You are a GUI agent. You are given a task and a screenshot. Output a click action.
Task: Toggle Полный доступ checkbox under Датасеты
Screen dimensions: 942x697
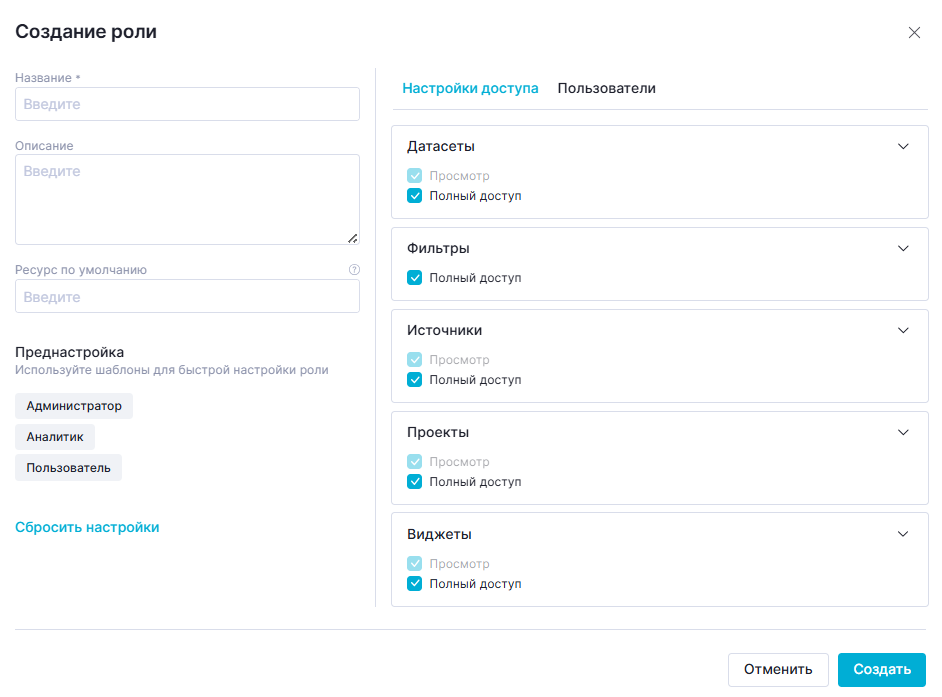415,196
